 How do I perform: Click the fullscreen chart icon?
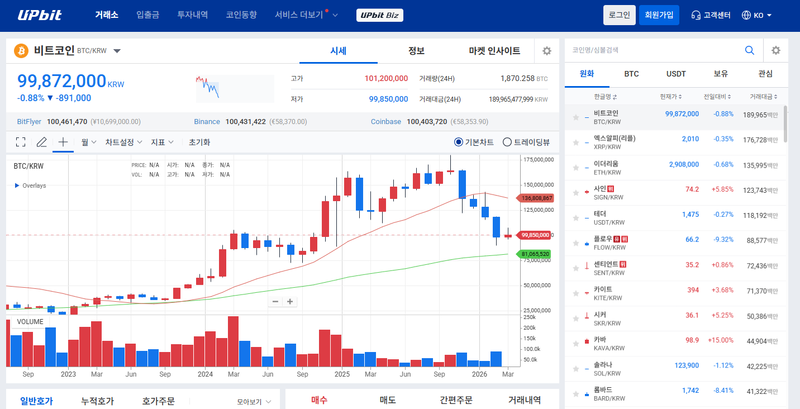20,142
